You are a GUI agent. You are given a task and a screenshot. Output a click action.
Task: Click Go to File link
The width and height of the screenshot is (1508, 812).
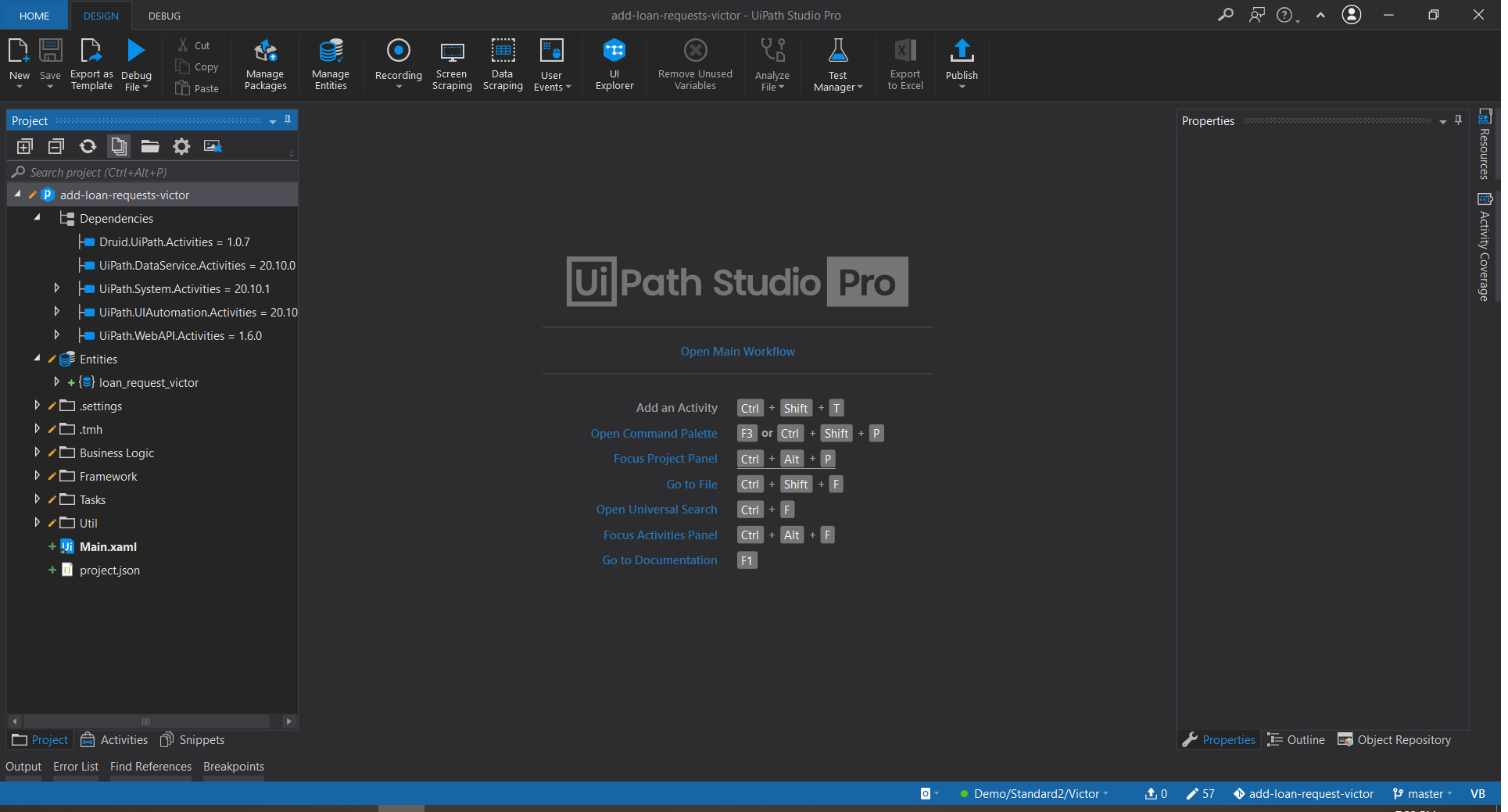coord(692,485)
